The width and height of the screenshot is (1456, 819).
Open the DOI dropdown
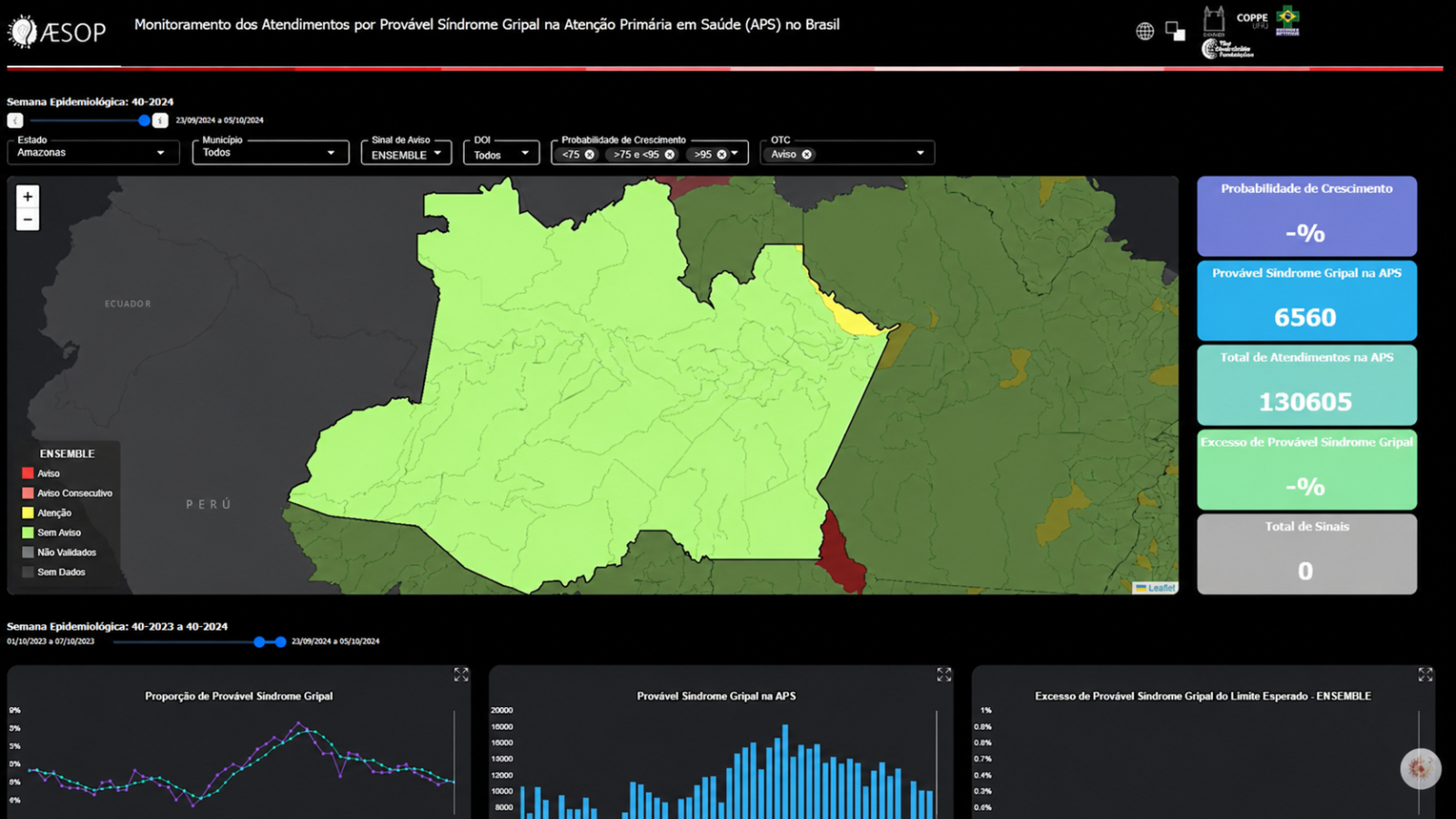point(501,152)
